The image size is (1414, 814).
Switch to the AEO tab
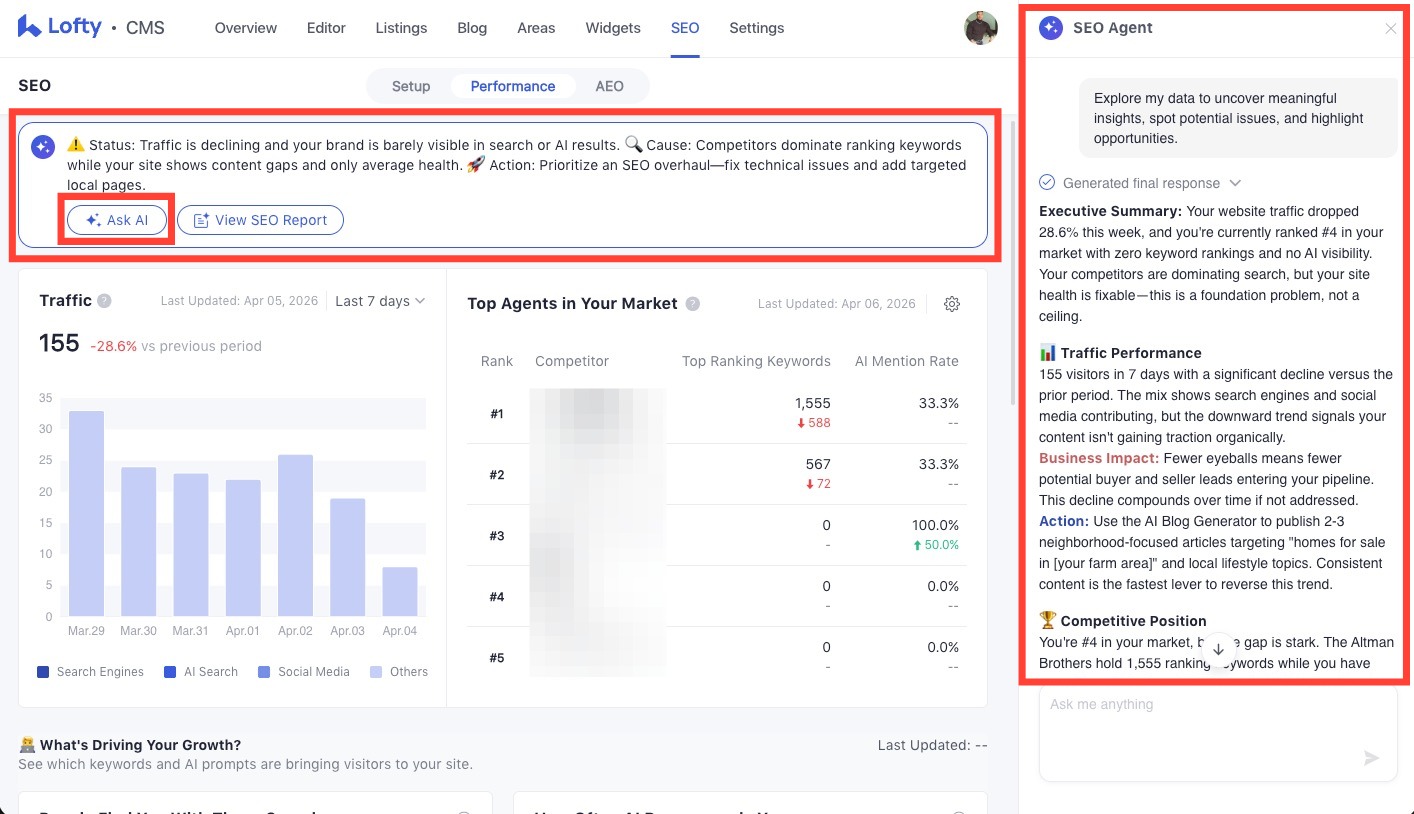coord(609,86)
